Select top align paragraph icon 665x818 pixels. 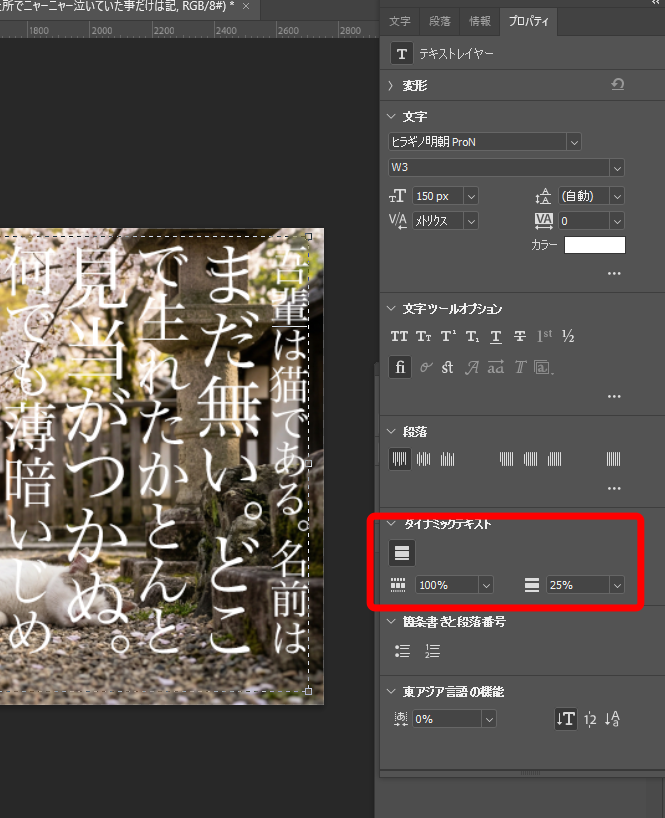click(400, 459)
